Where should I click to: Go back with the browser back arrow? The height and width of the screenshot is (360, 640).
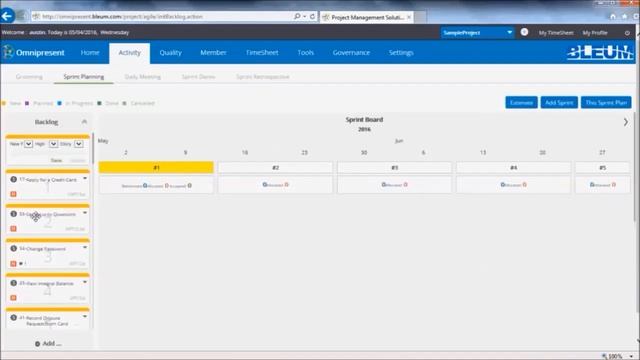7,16
